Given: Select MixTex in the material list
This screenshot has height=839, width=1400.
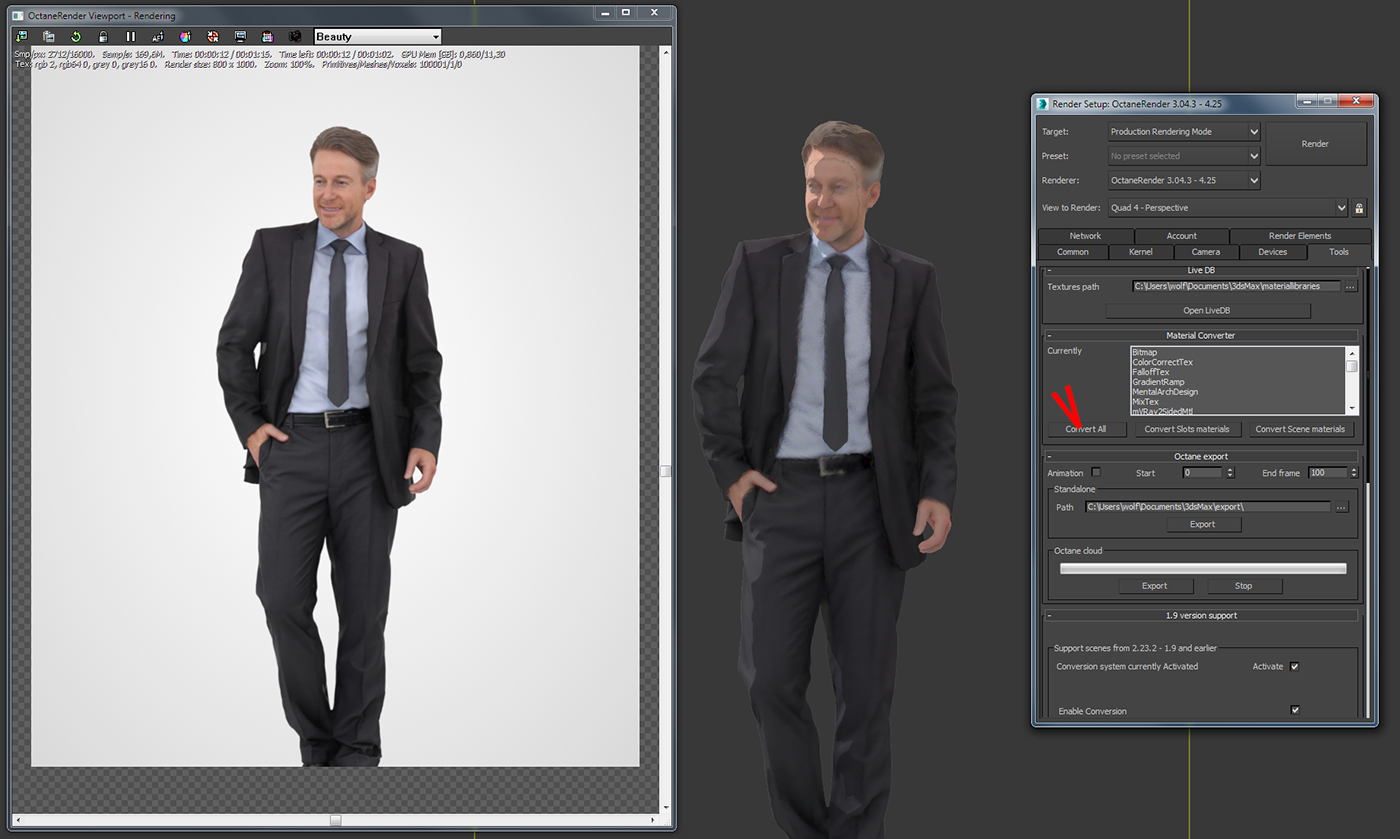Looking at the screenshot, I should pyautogui.click(x=1145, y=402).
